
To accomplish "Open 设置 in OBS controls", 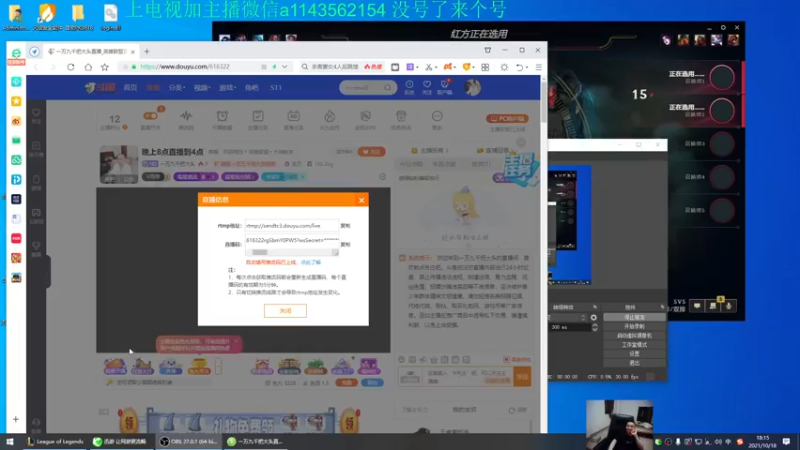I will tap(634, 354).
